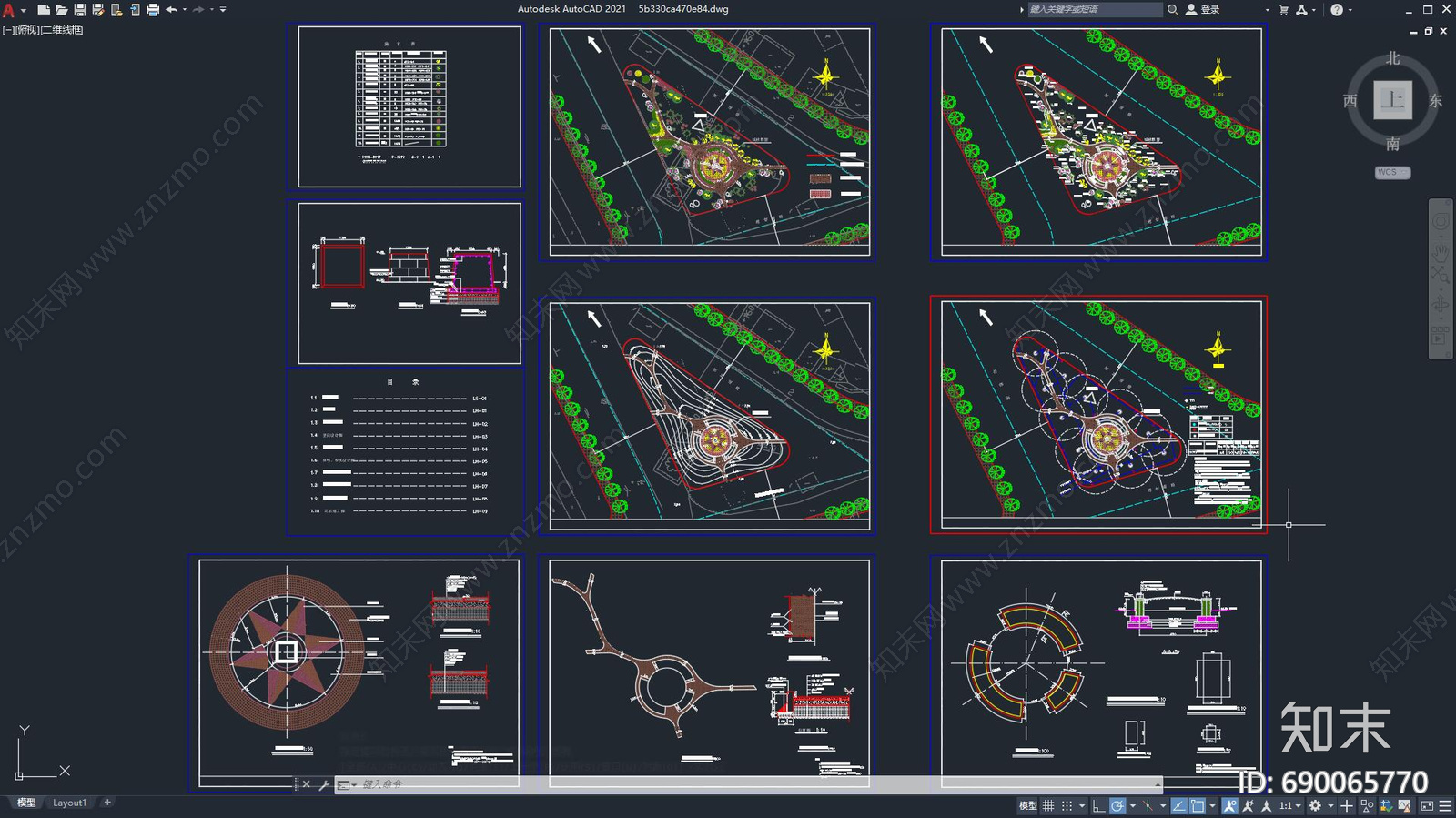Click the 上 (Top) face of the ViewCube
Screen dimensions: 1456x818
tap(1392, 100)
